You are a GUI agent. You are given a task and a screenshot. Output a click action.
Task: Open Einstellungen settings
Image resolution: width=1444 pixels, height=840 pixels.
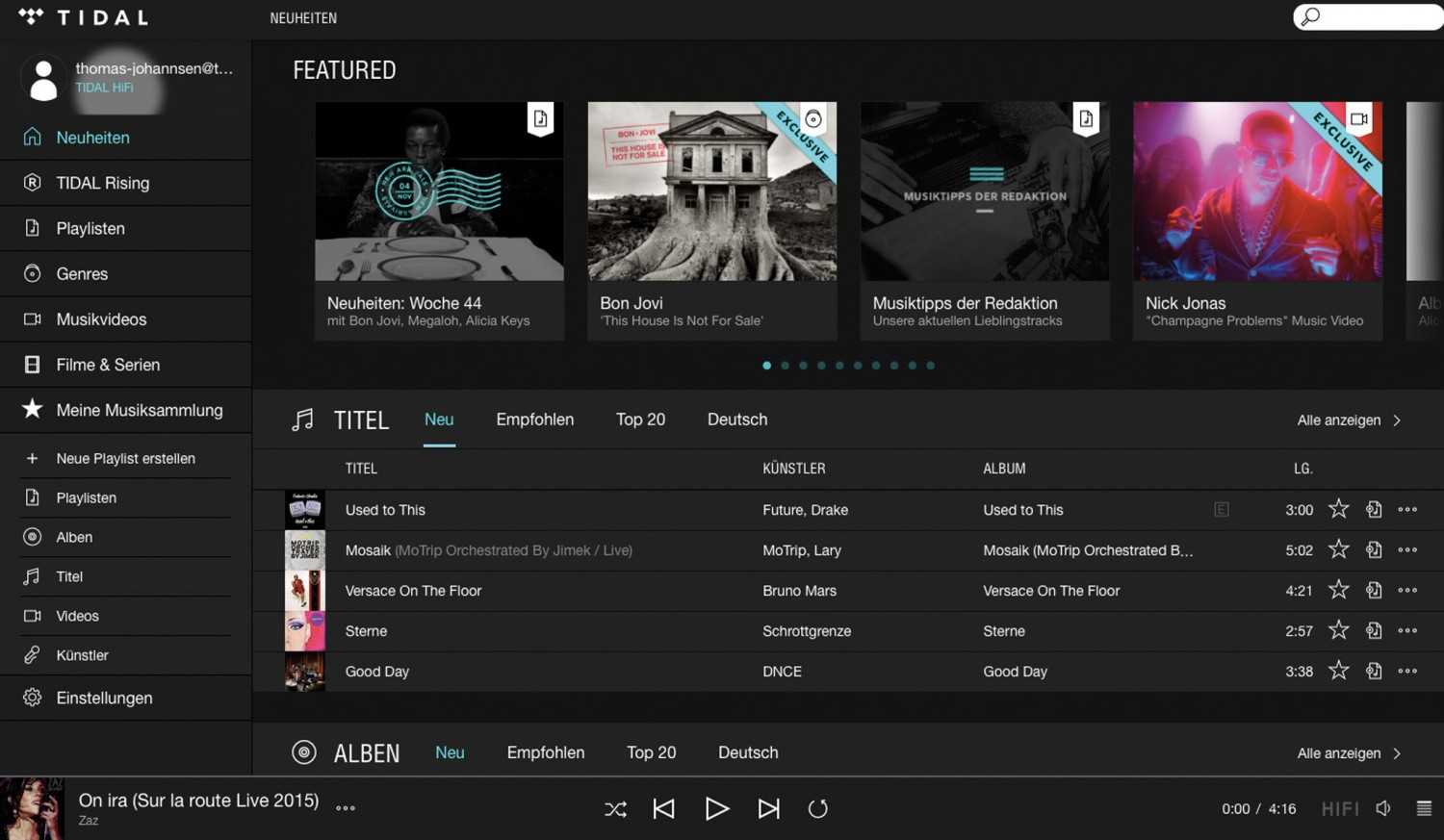point(125,698)
